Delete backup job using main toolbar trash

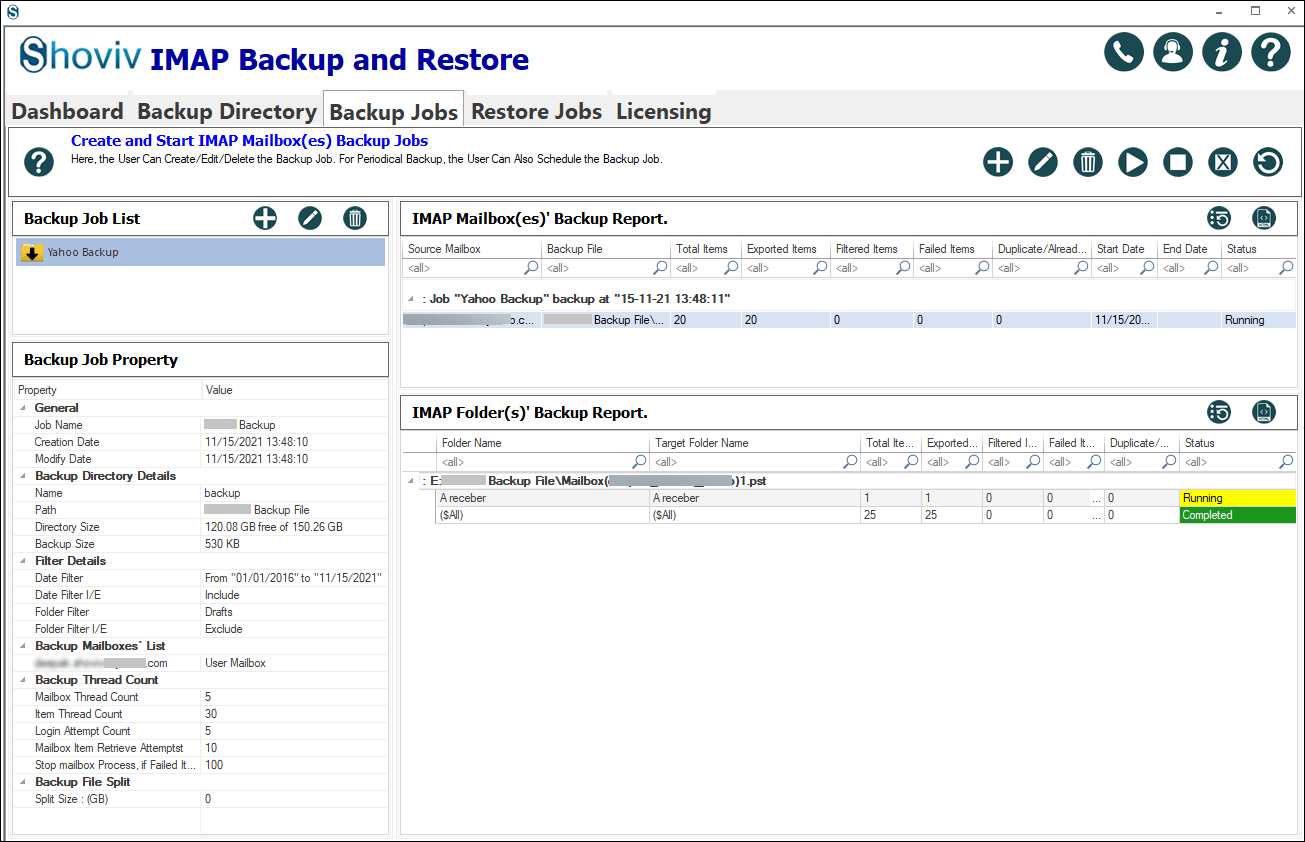(1088, 162)
